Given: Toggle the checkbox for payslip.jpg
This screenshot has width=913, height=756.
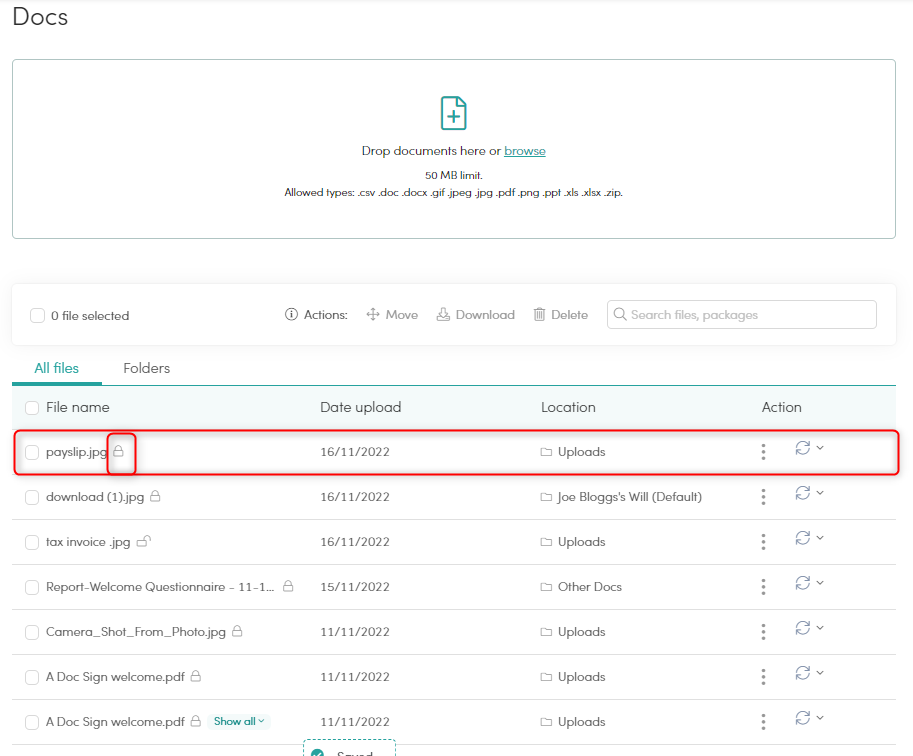Looking at the screenshot, I should click(x=31, y=452).
